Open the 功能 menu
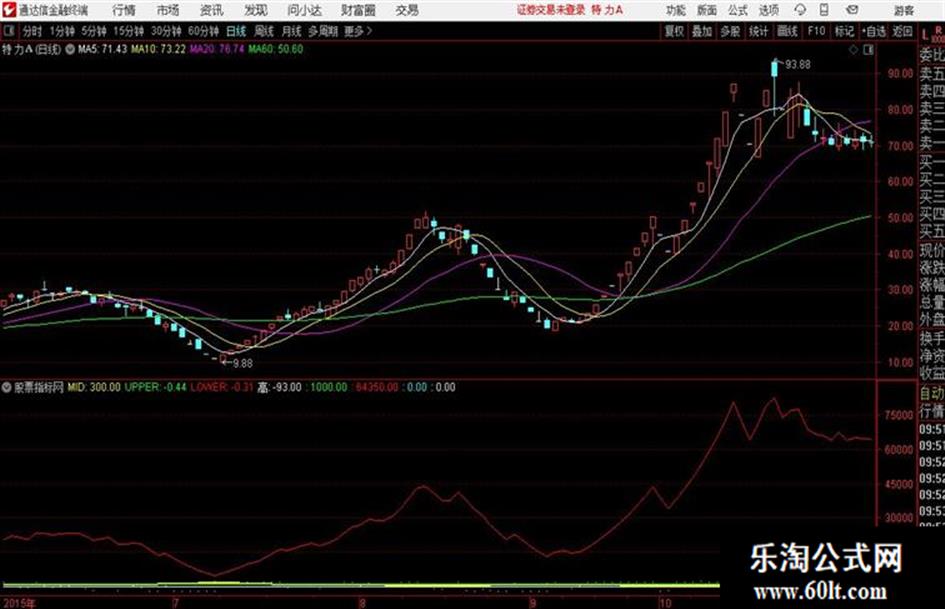The height and width of the screenshot is (609, 945). (676, 10)
